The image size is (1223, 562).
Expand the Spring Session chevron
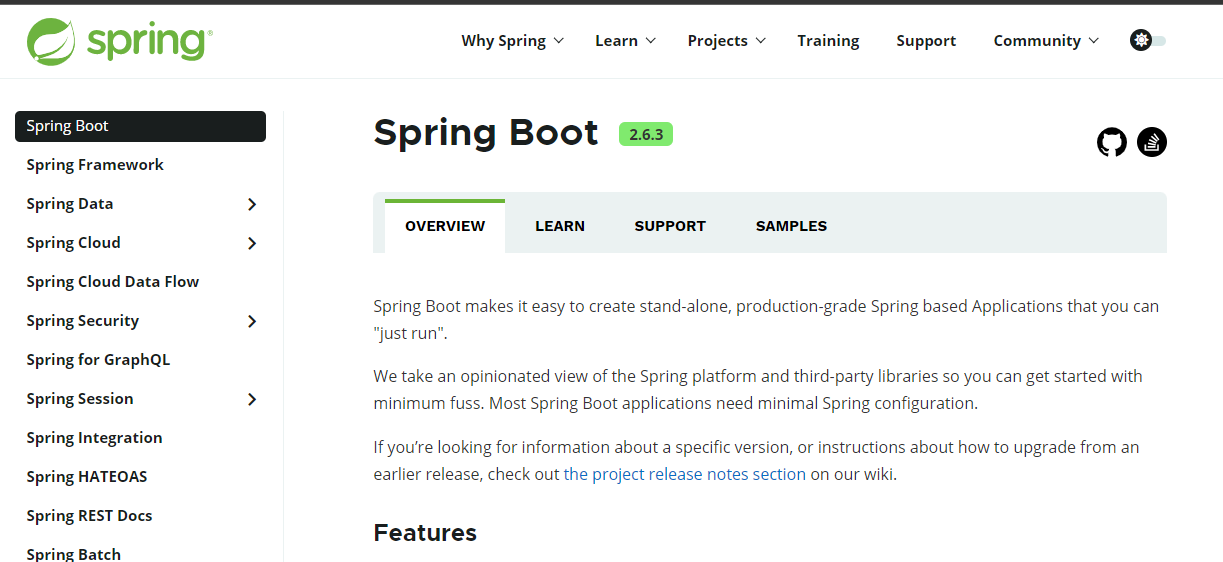[x=252, y=399]
